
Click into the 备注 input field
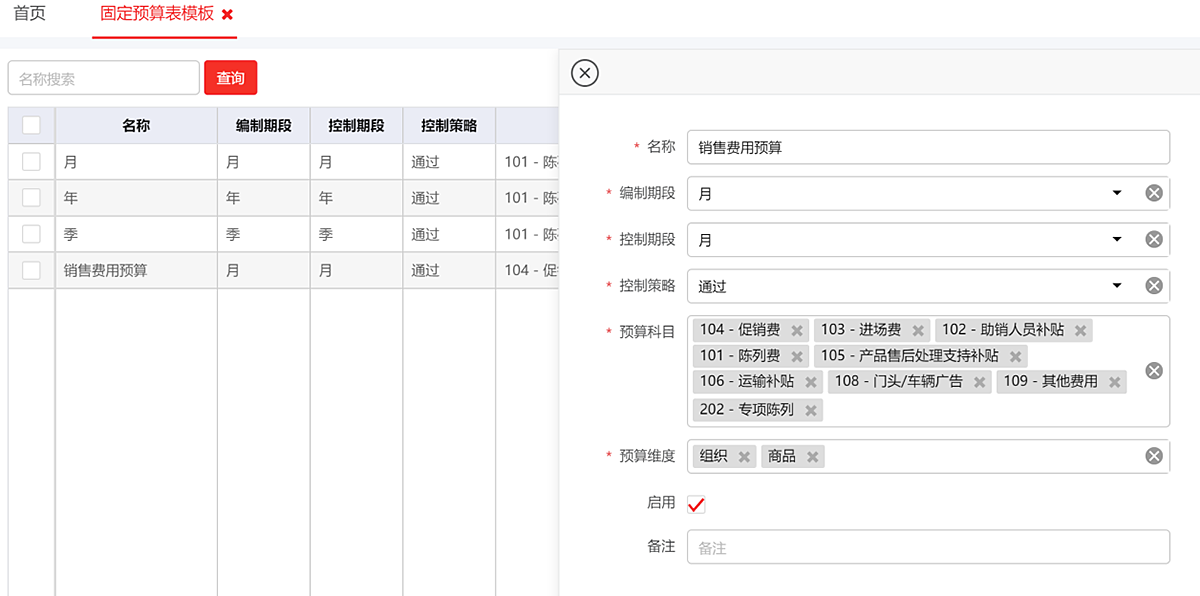click(927, 547)
